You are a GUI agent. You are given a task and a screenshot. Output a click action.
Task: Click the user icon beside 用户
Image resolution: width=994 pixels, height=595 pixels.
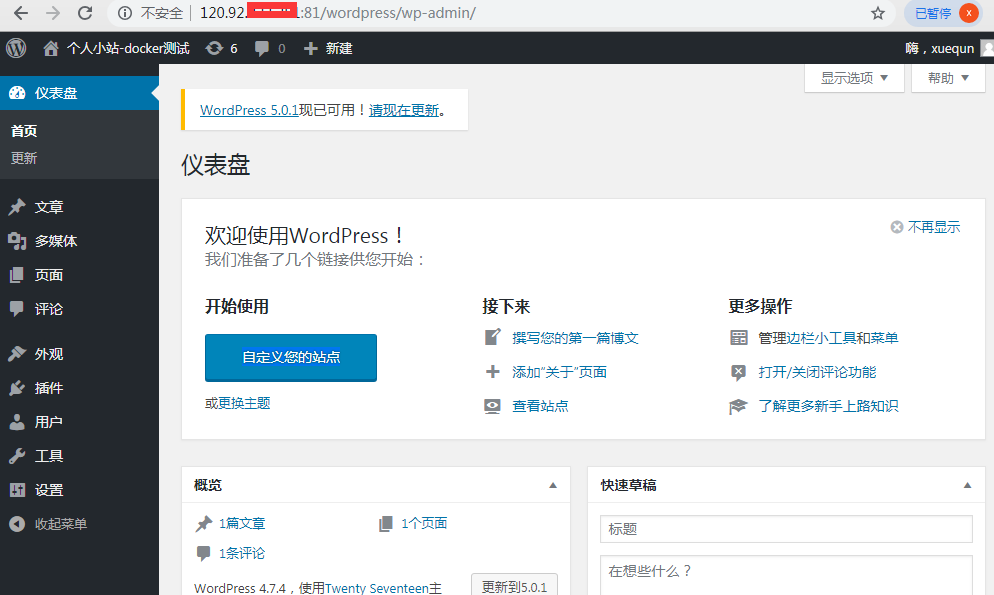tap(17, 422)
